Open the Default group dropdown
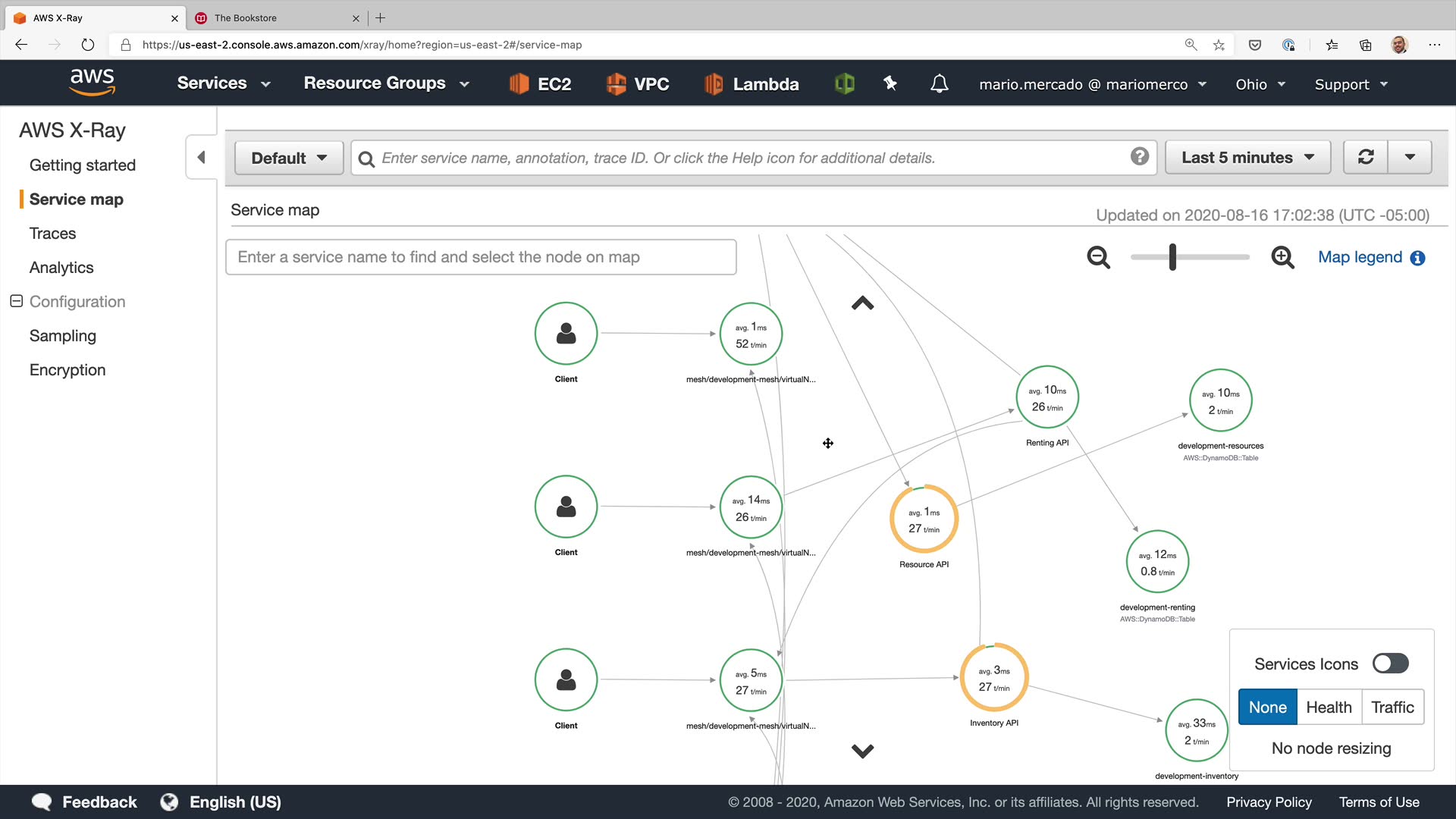This screenshot has height=819, width=1456. 289,158
